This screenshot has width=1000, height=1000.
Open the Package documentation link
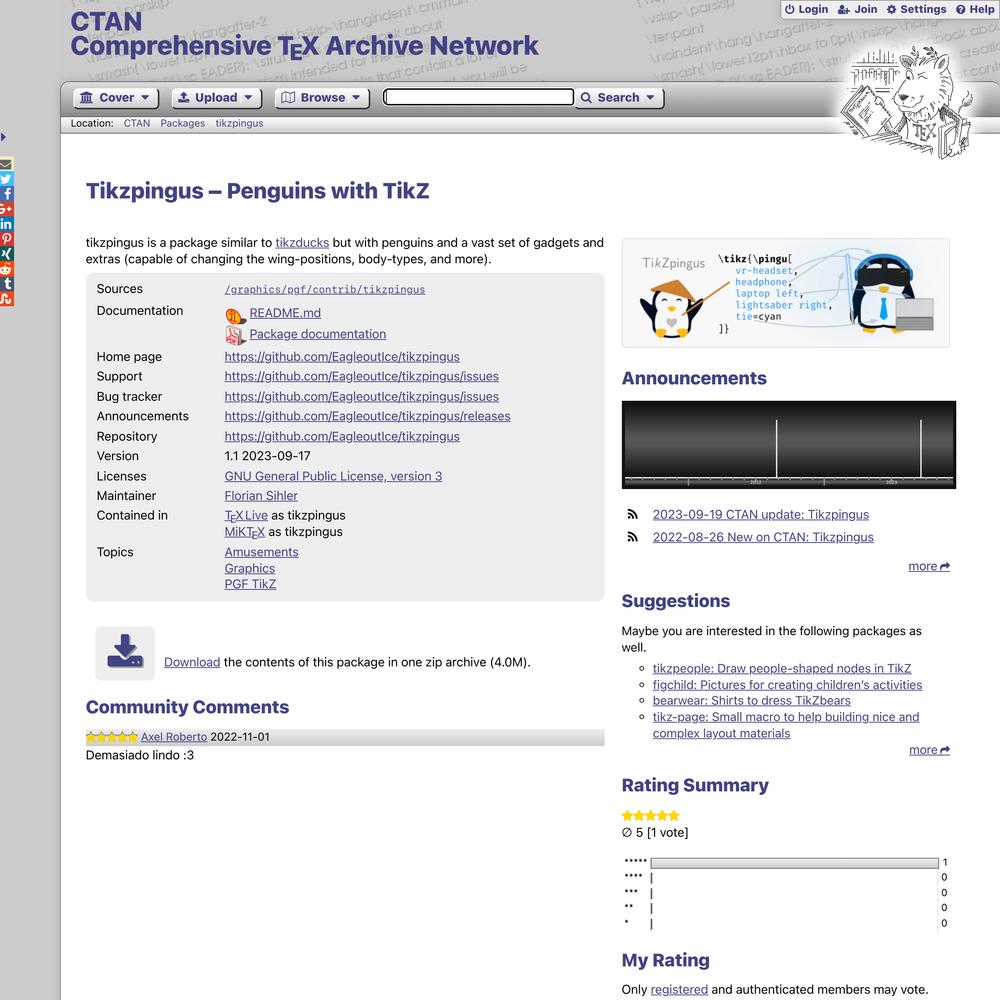coord(318,334)
